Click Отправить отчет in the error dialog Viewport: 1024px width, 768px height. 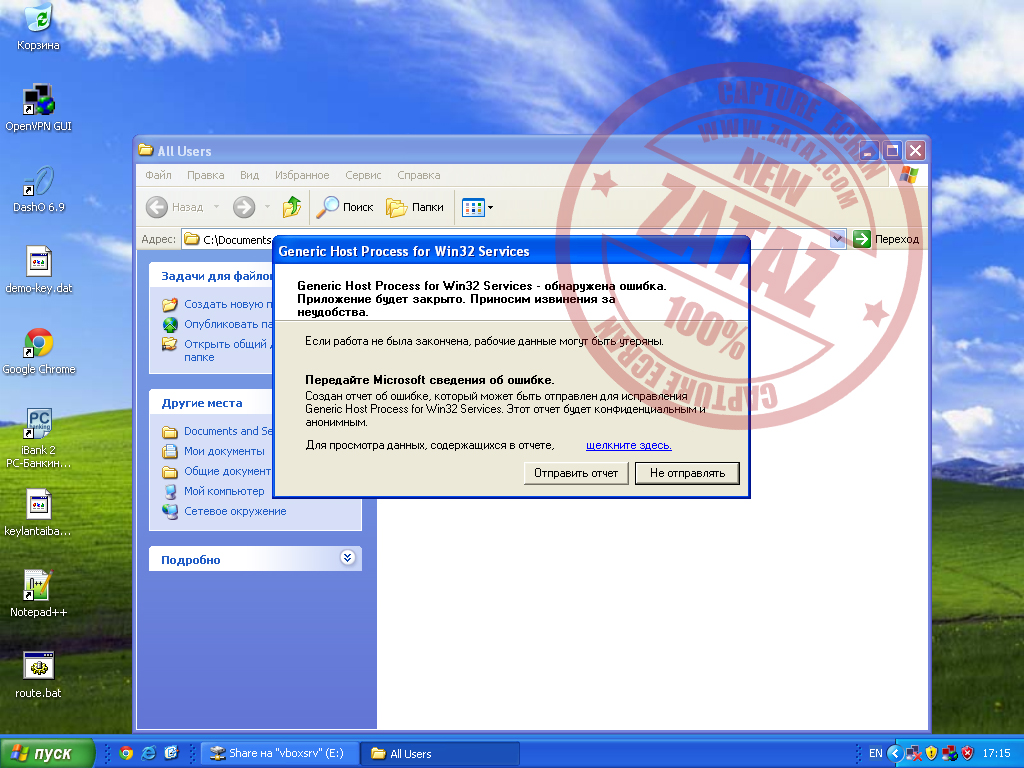pyautogui.click(x=575, y=473)
